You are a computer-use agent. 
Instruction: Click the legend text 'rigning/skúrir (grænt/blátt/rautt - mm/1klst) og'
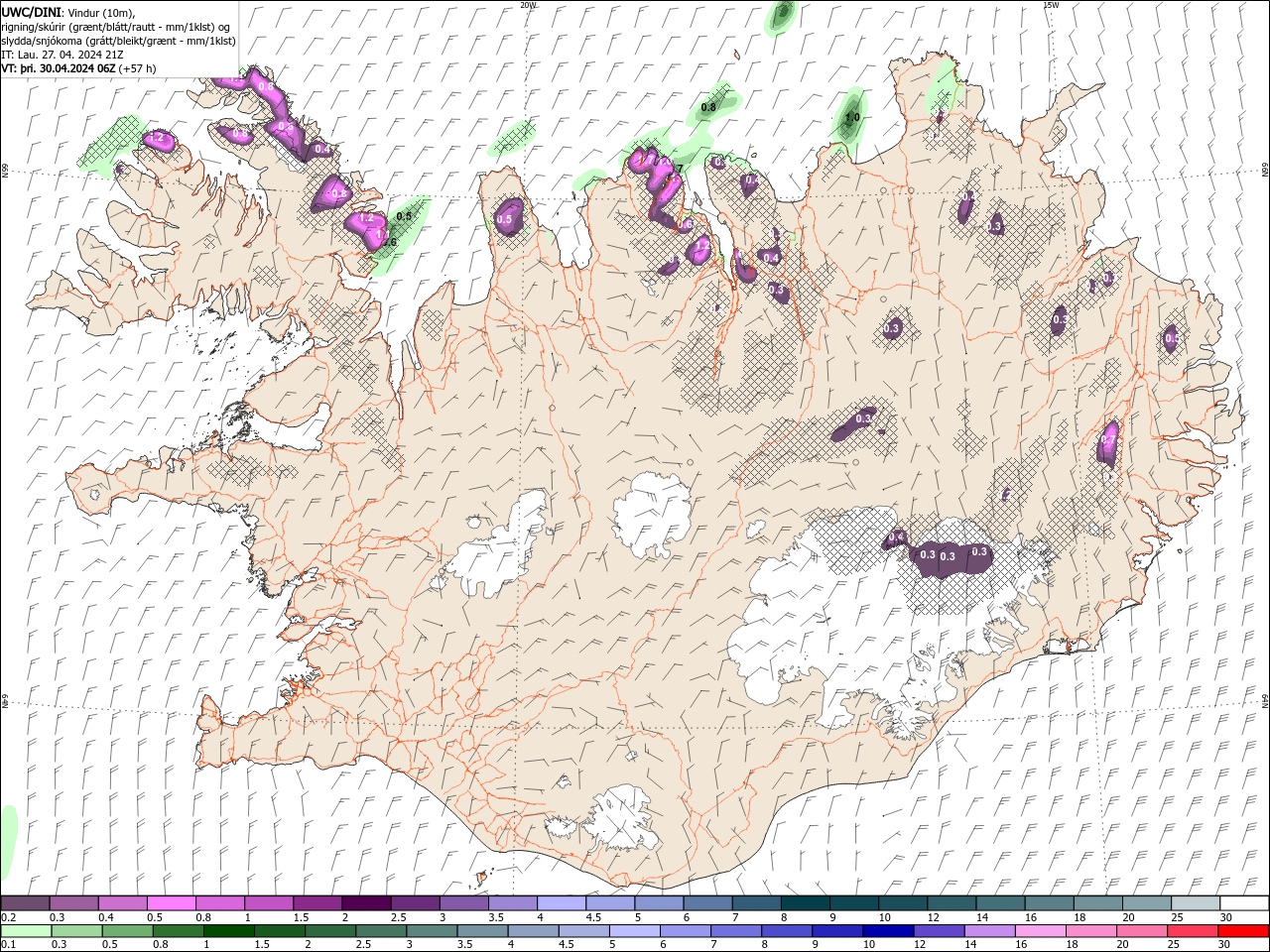[116, 27]
